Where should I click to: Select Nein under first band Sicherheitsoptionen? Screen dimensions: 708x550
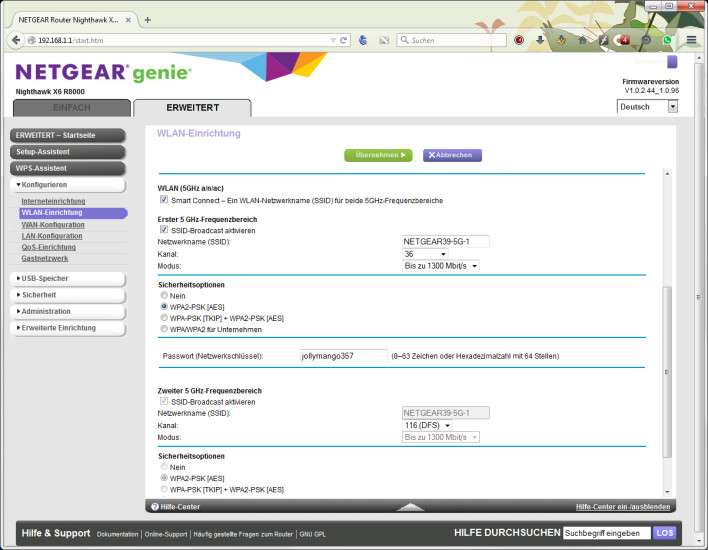click(x=164, y=295)
